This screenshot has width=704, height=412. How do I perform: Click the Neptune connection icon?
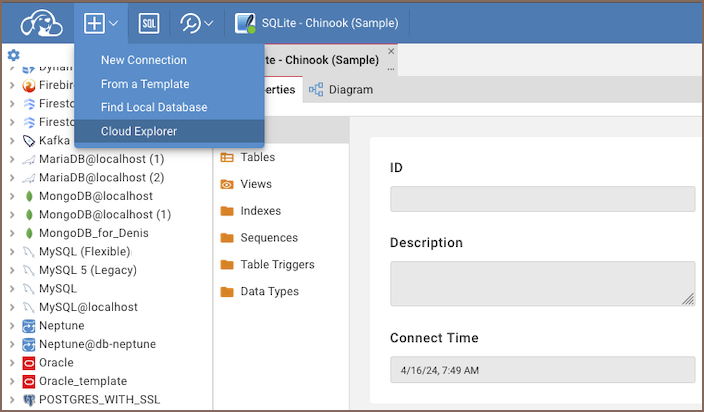pyautogui.click(x=28, y=326)
